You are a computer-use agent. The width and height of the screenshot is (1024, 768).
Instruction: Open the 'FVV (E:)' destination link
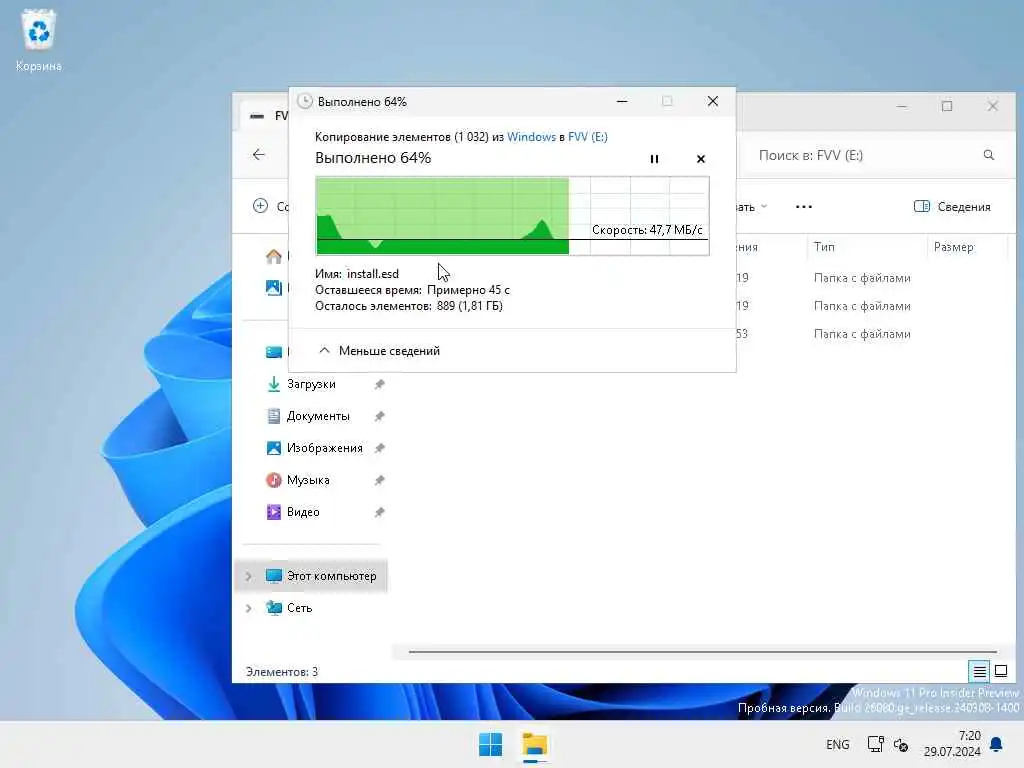(588, 136)
